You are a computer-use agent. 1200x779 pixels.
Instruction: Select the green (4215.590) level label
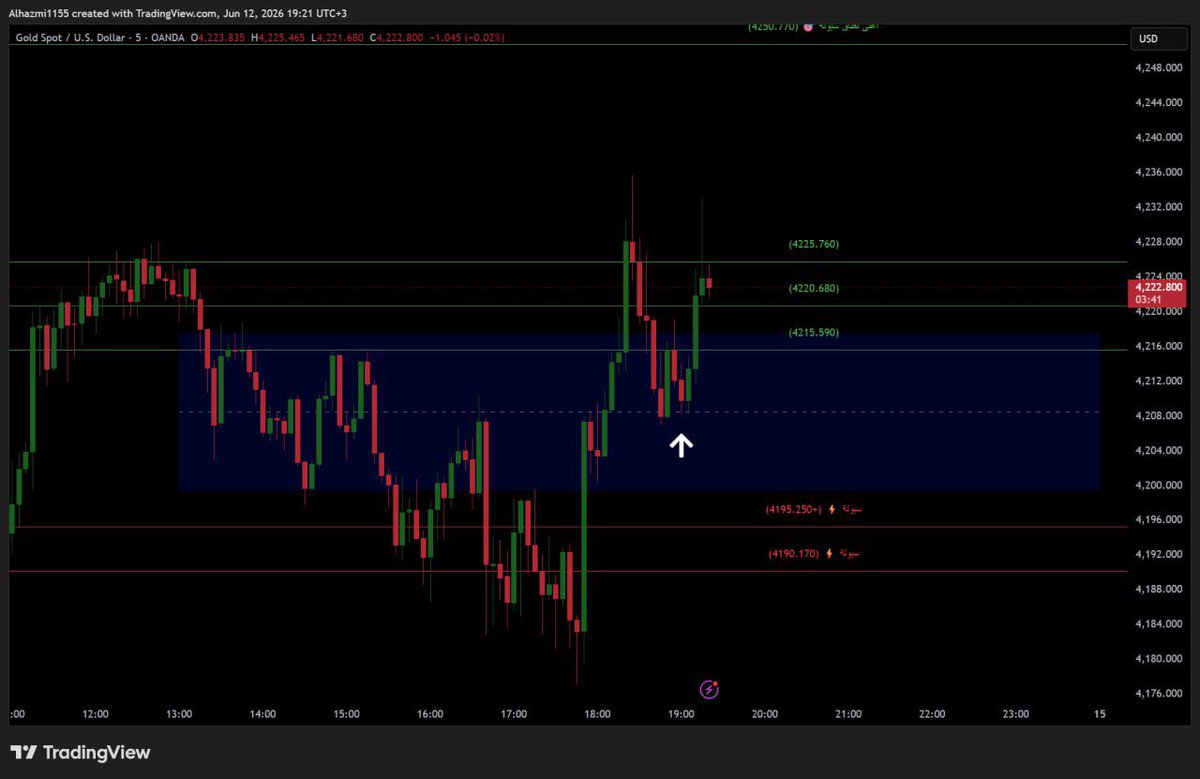(813, 332)
